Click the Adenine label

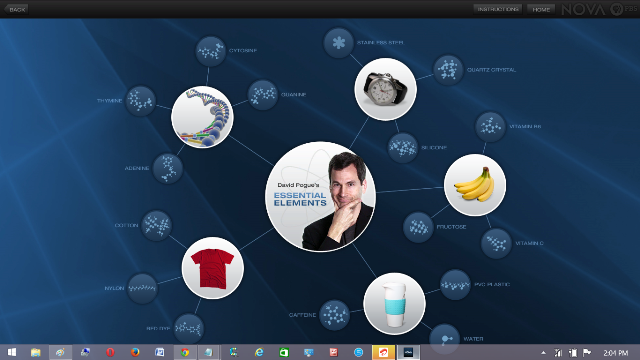(137, 168)
